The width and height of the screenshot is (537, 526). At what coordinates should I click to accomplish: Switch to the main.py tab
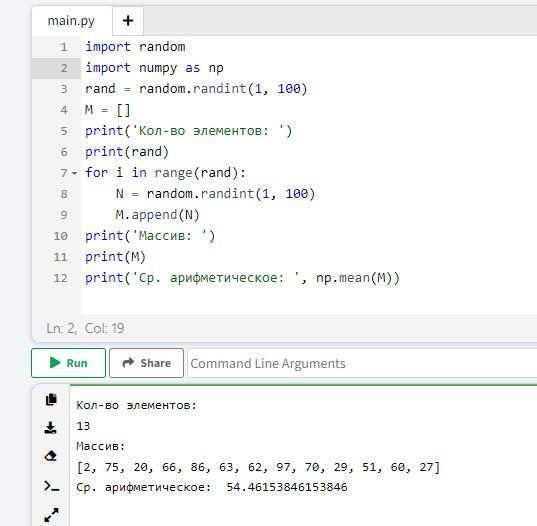click(x=71, y=21)
